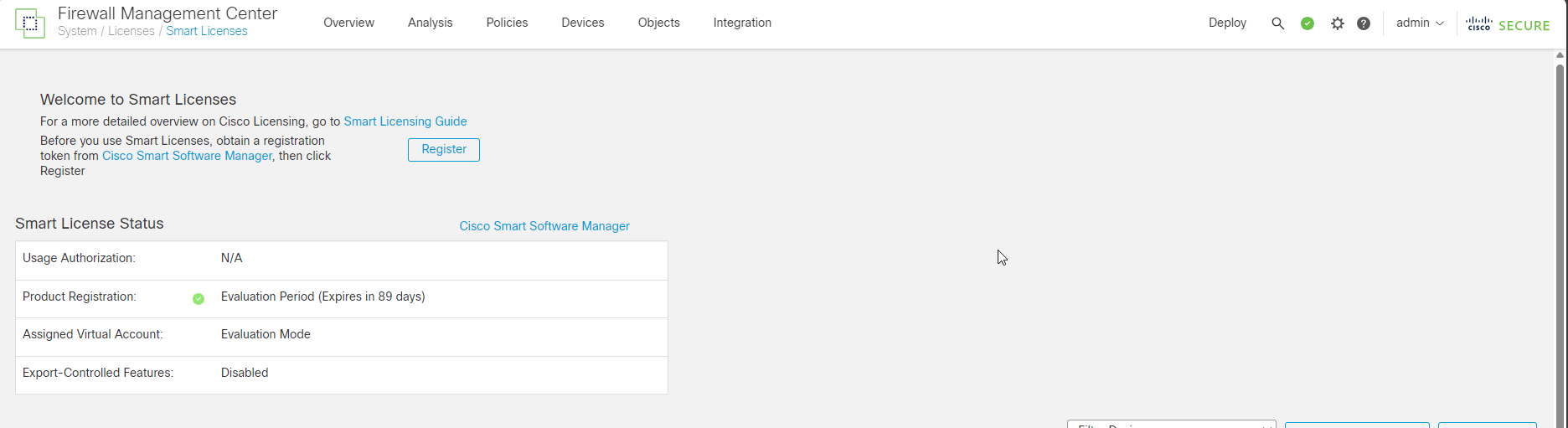Open the Objects menu
Screen dimensions: 1568x428
click(x=658, y=23)
